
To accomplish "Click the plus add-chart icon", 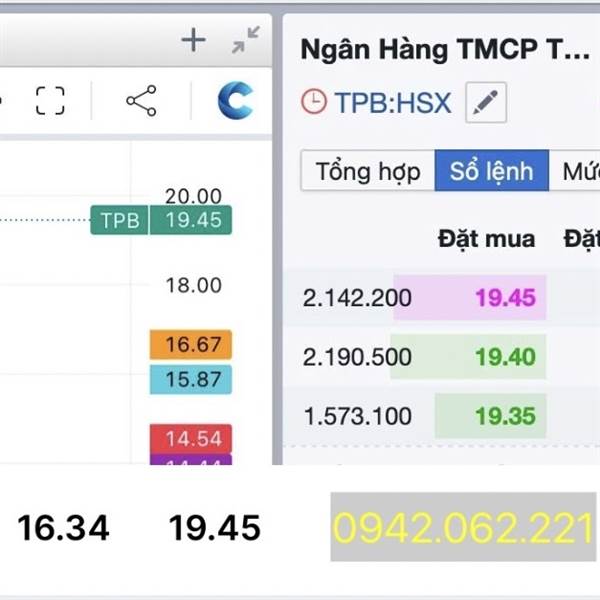I will (193, 40).
